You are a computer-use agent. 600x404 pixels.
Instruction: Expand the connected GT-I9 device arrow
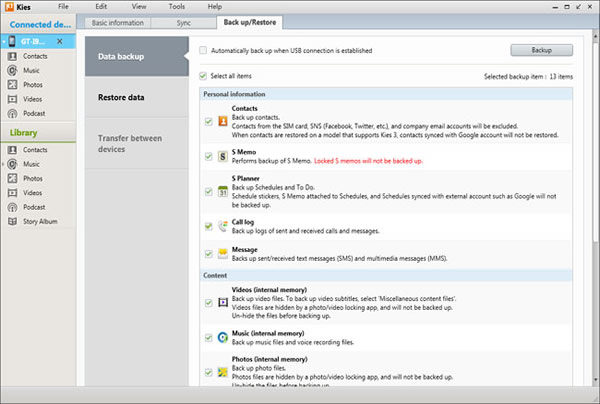tap(5, 42)
